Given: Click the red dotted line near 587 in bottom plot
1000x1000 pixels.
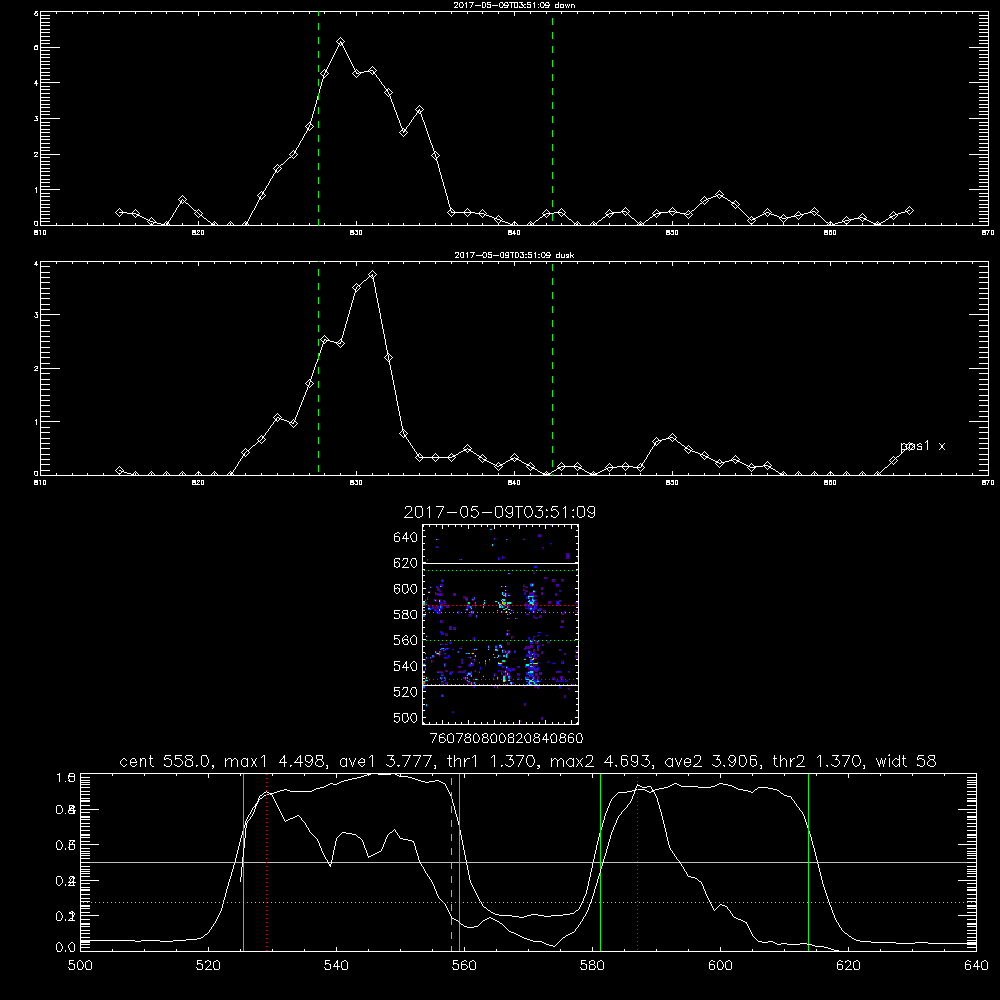Looking at the screenshot, I should 637,862.
